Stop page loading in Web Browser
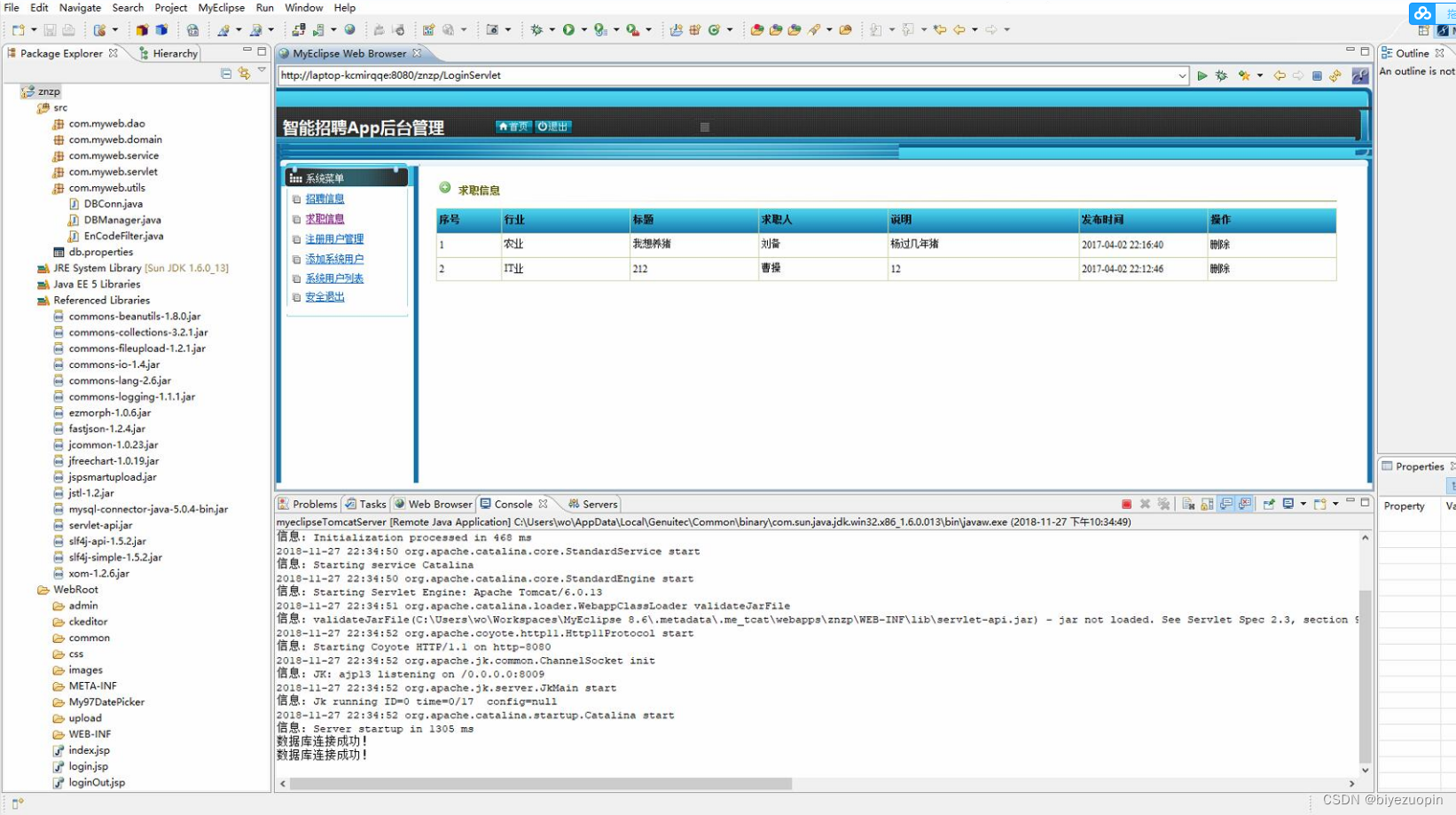The width and height of the screenshot is (1456, 815). tap(1317, 75)
